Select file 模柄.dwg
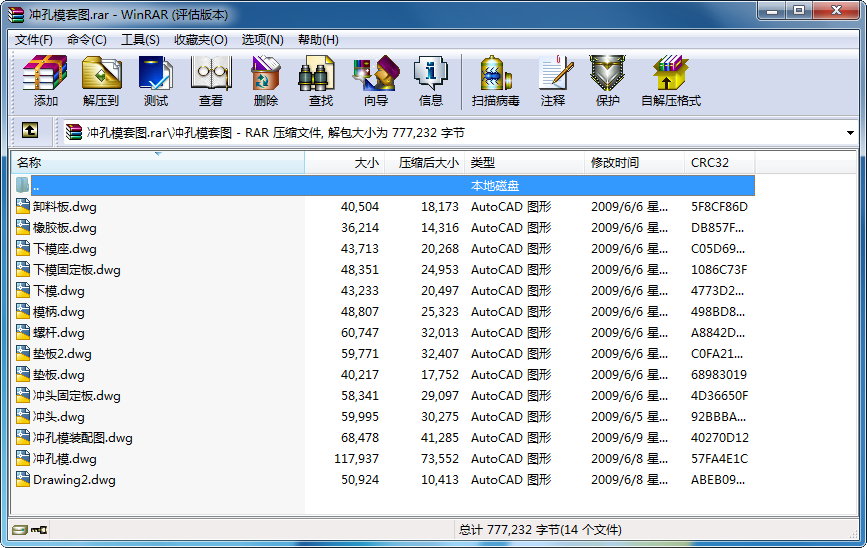The image size is (867, 548). point(59,312)
